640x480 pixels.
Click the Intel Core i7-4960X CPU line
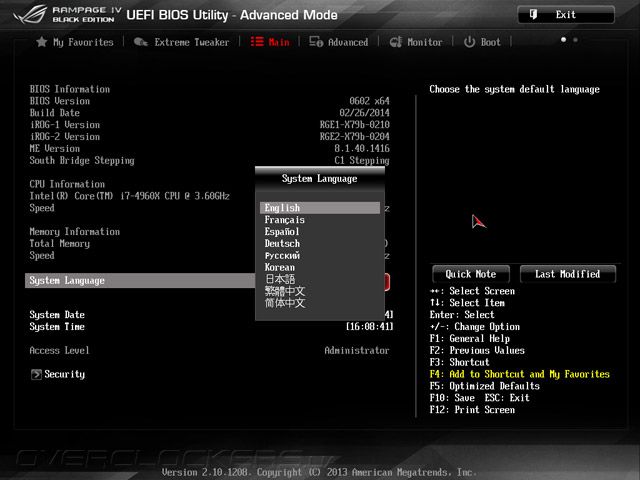129,196
